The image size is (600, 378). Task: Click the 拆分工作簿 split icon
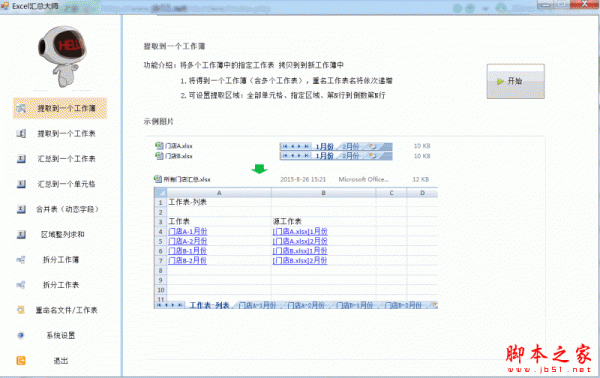coord(21,260)
